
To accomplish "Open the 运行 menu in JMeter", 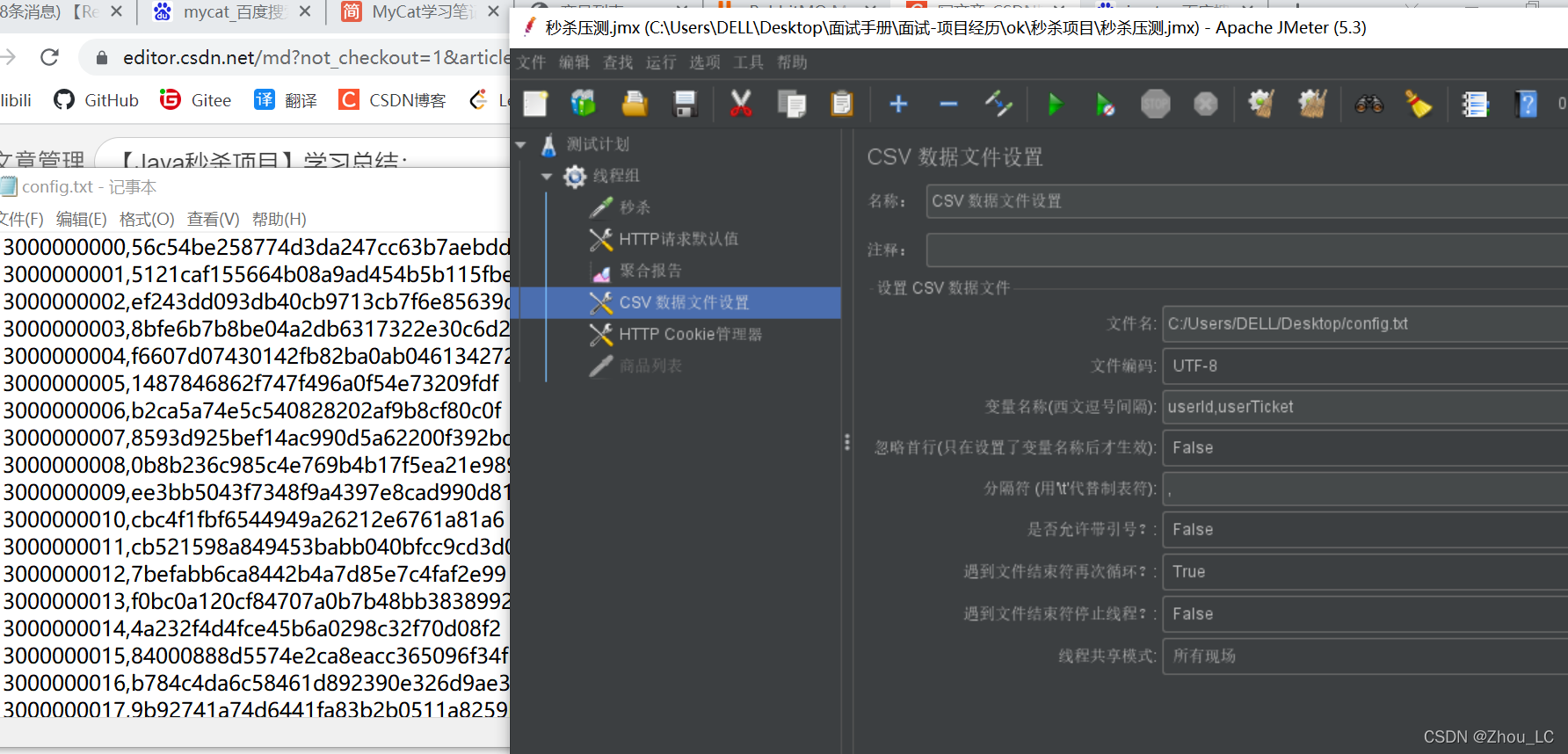I will pos(661,62).
